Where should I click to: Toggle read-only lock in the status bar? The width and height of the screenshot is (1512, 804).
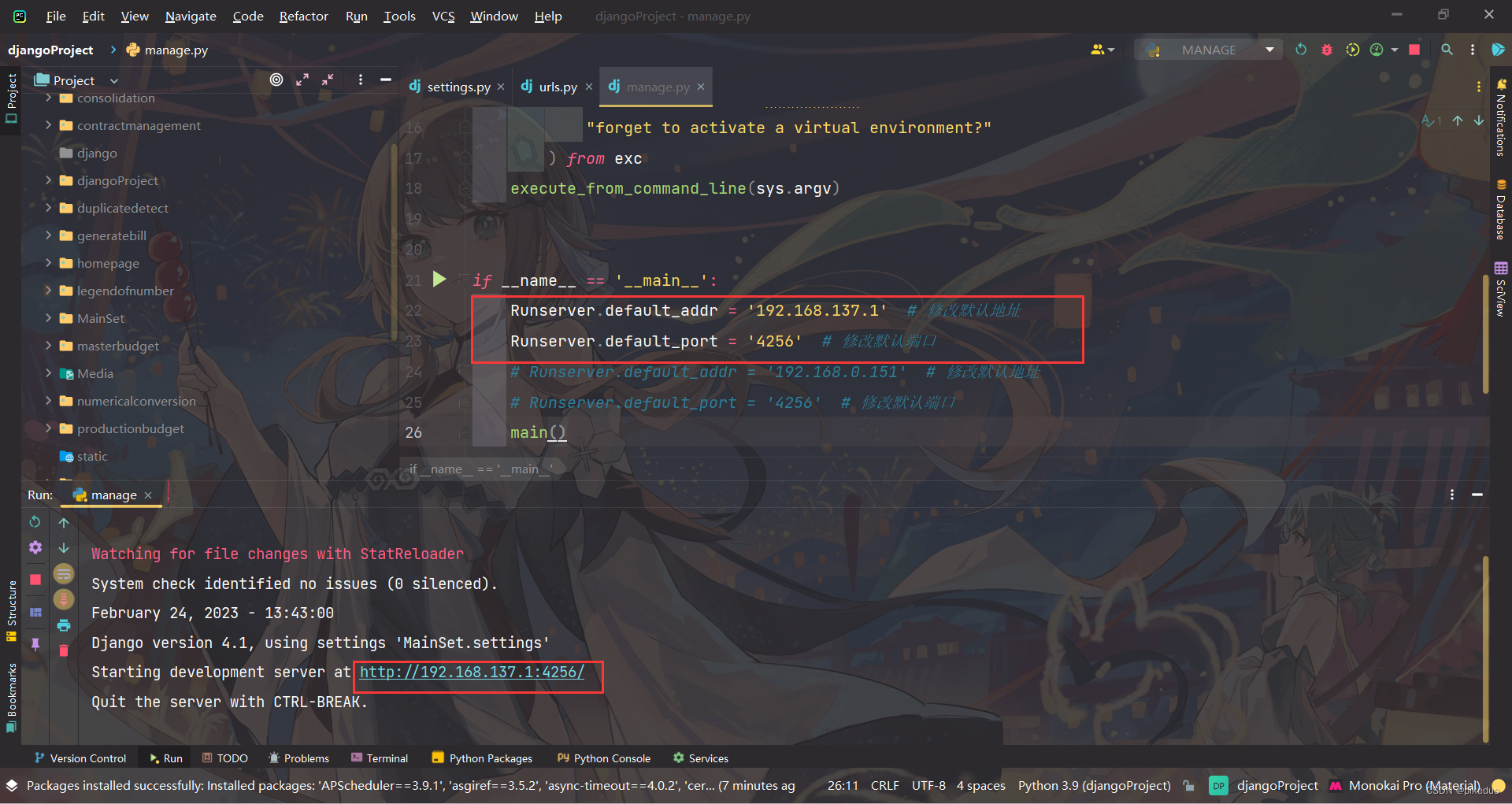tap(1189, 785)
